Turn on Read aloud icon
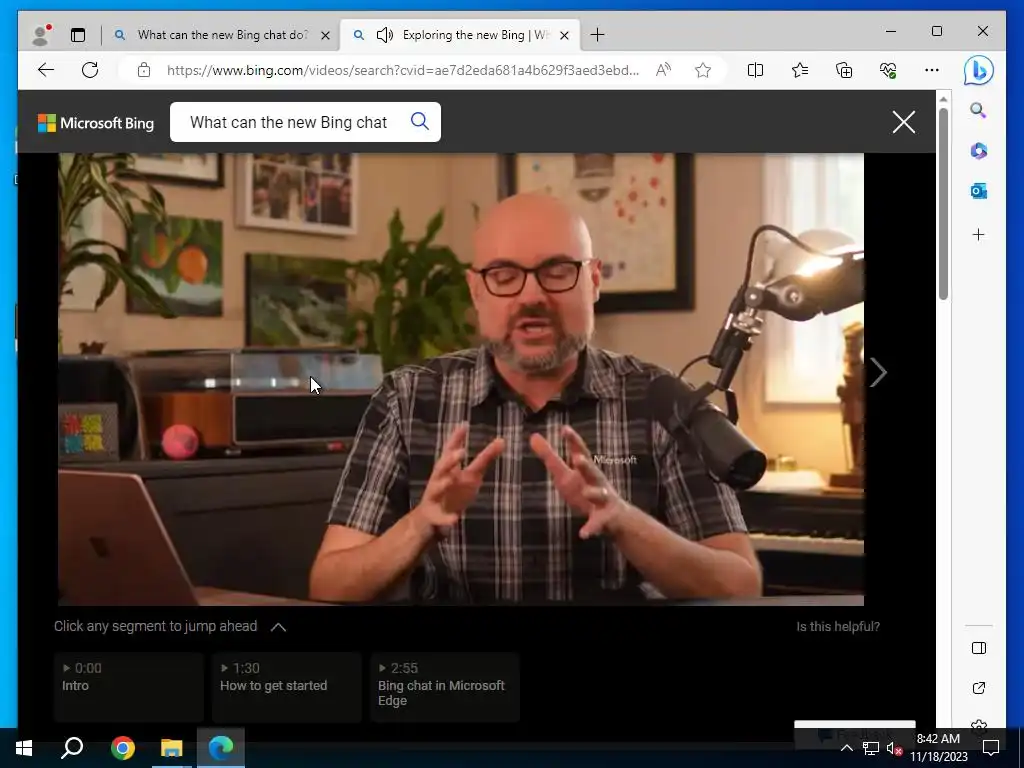Image resolution: width=1024 pixels, height=768 pixels. point(663,70)
